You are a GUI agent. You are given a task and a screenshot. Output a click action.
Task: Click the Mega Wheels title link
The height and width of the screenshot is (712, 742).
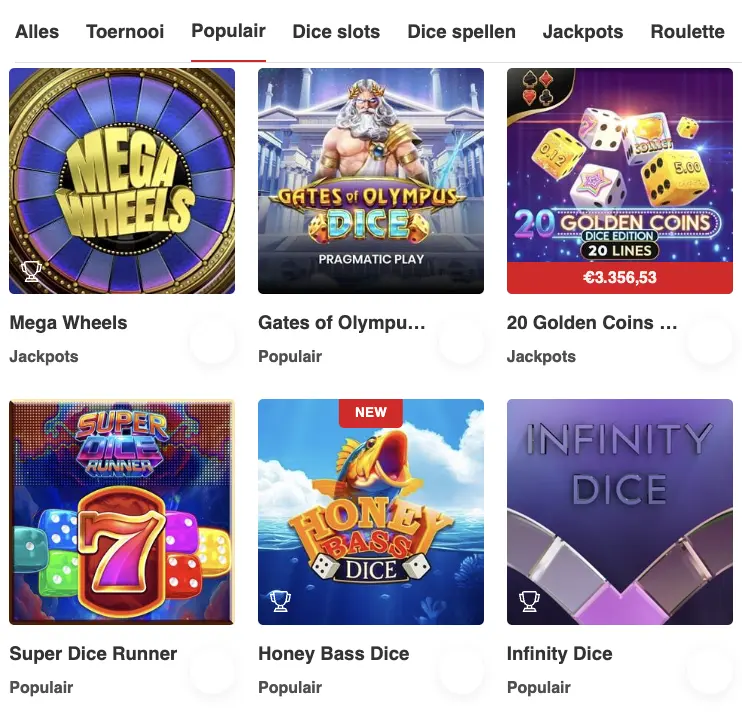point(68,323)
